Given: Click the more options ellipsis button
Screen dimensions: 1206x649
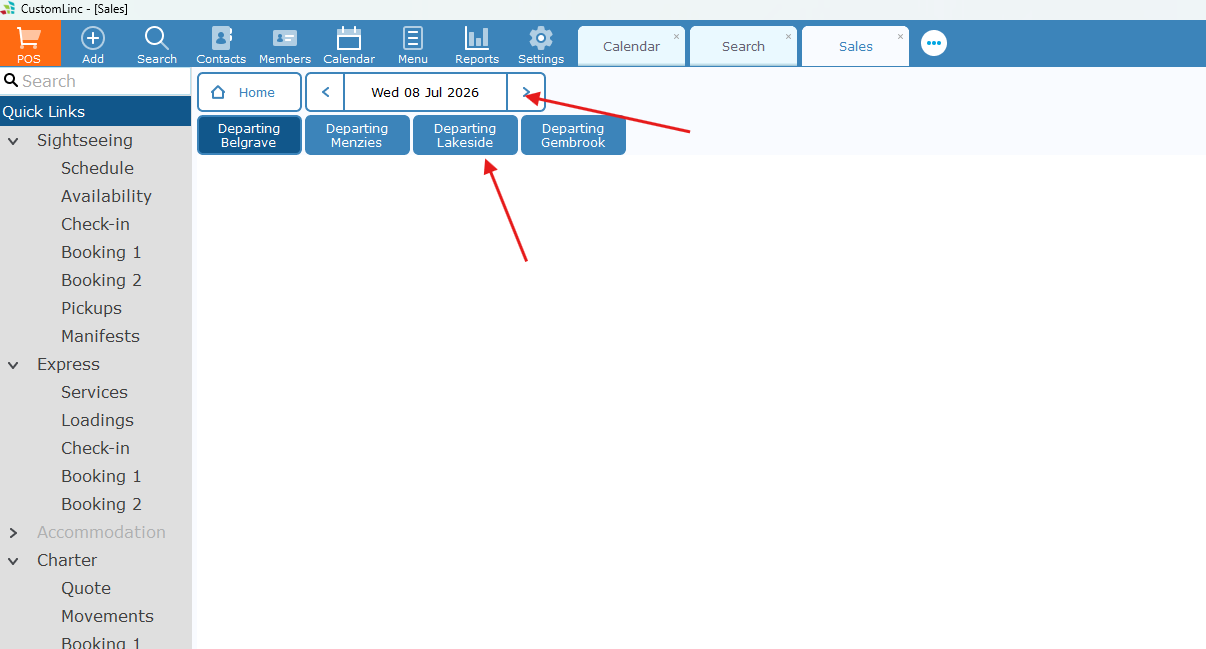Looking at the screenshot, I should pos(934,43).
